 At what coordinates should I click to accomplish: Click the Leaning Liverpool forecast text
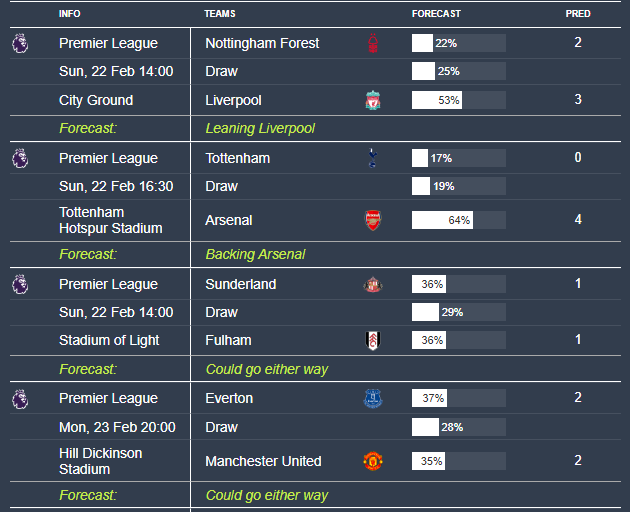pyautogui.click(x=260, y=128)
